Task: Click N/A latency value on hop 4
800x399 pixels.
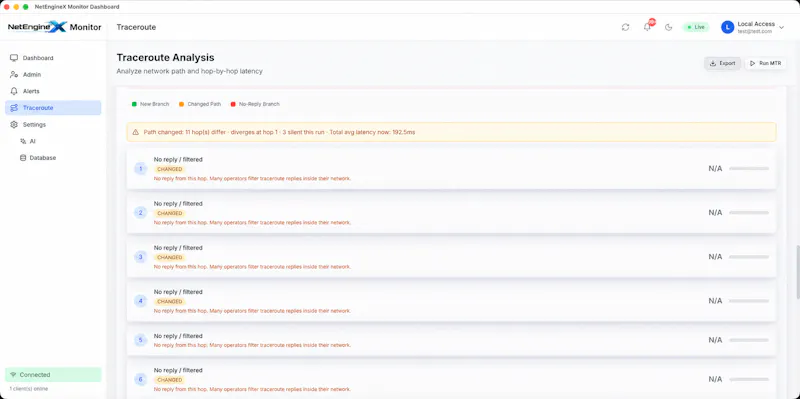Action: pyautogui.click(x=715, y=301)
